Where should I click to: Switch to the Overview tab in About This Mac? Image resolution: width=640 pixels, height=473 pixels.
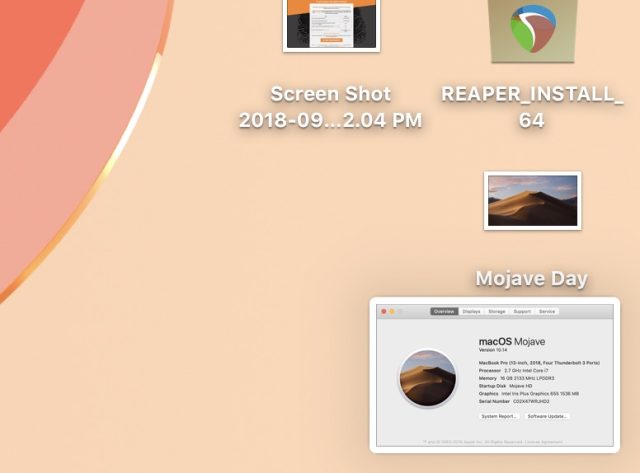pos(444,311)
